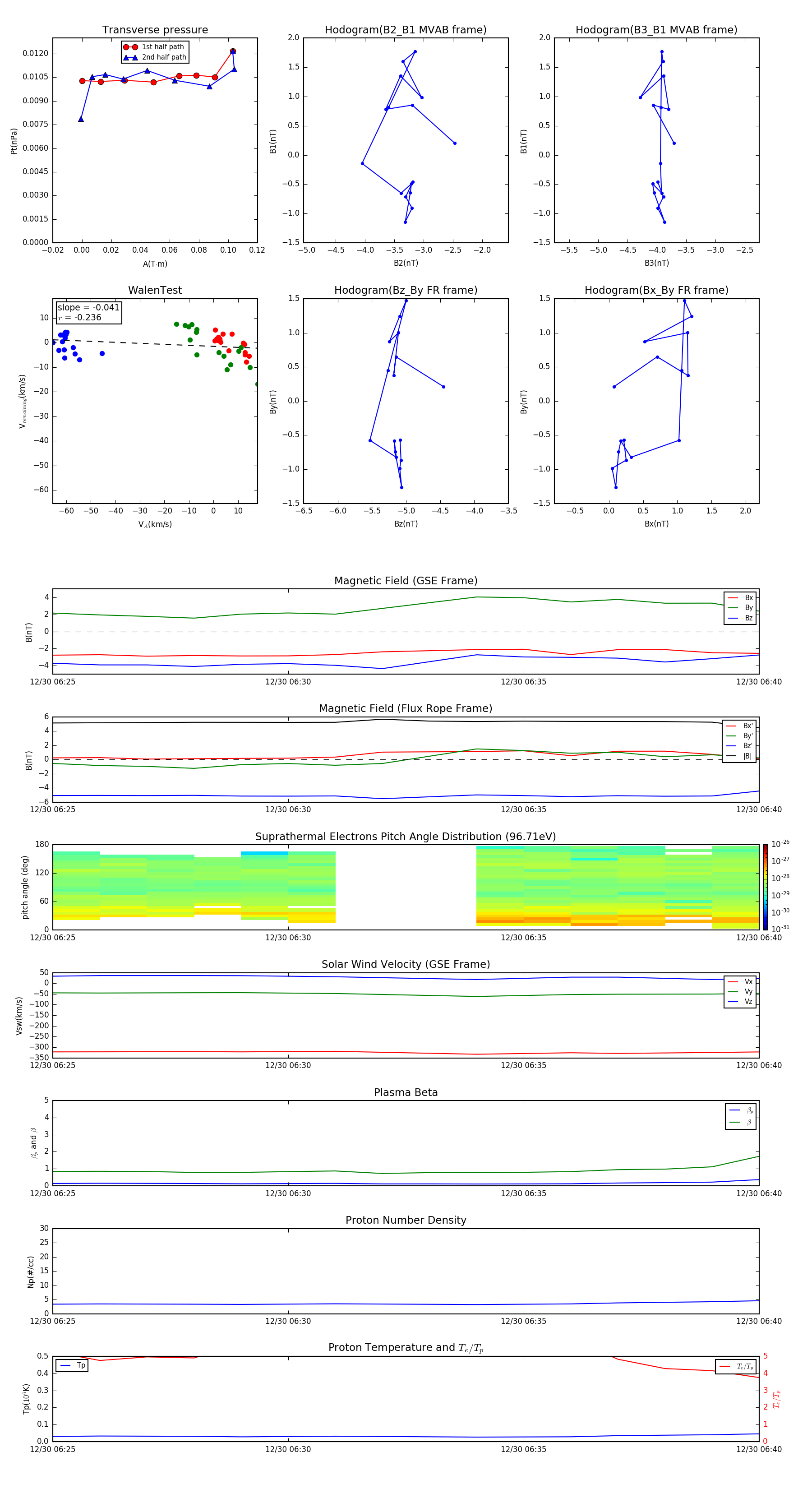Click the 'Transverse pressure' plot title
The height and width of the screenshot is (1489, 812).
pos(155,29)
